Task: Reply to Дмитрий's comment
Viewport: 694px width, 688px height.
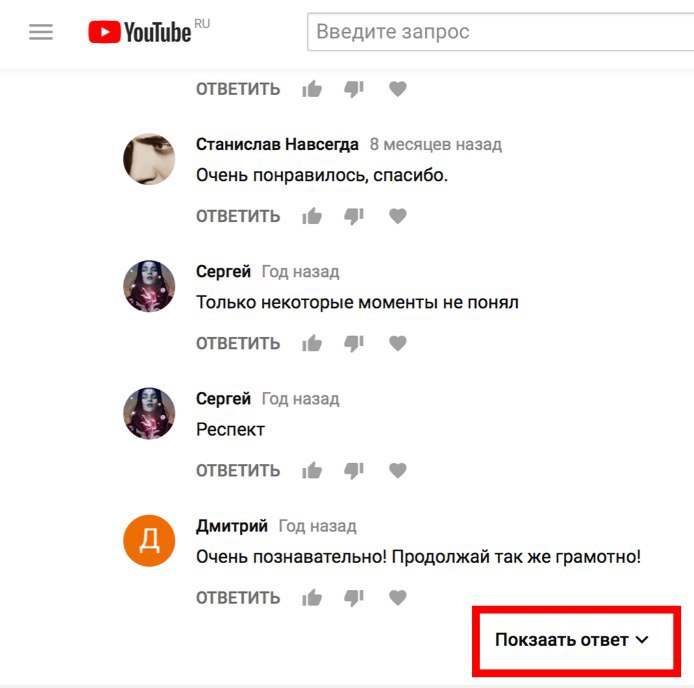Action: point(238,598)
